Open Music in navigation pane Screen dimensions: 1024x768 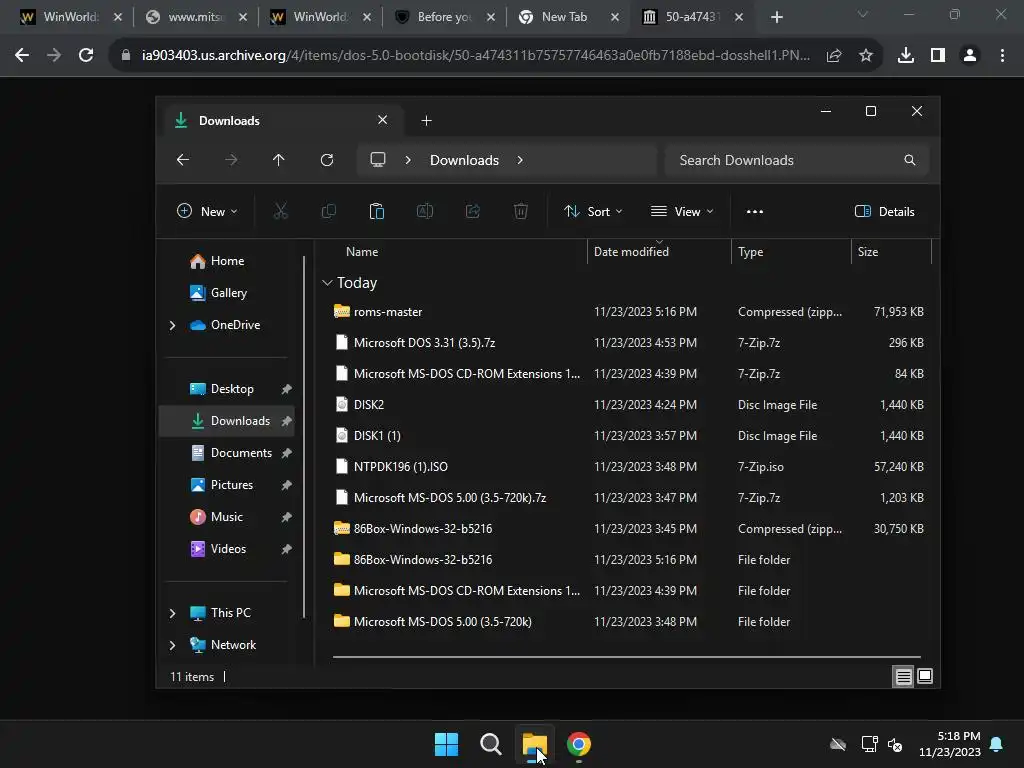pyautogui.click(x=227, y=517)
